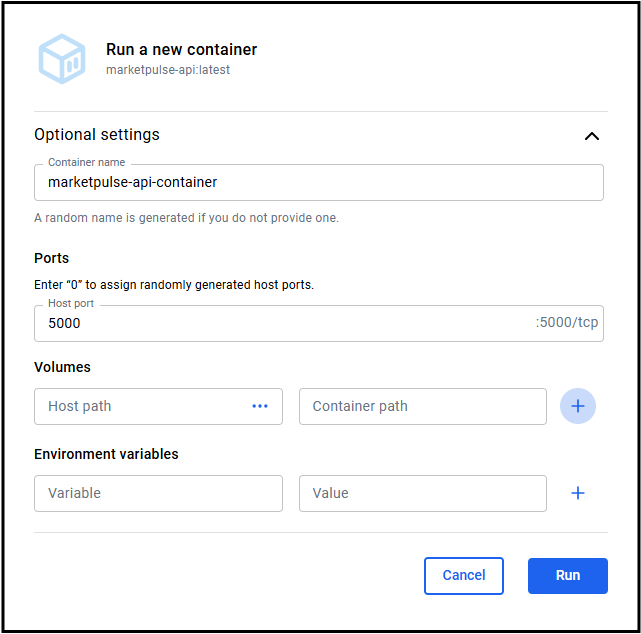Click the Container name input field

click(318, 183)
